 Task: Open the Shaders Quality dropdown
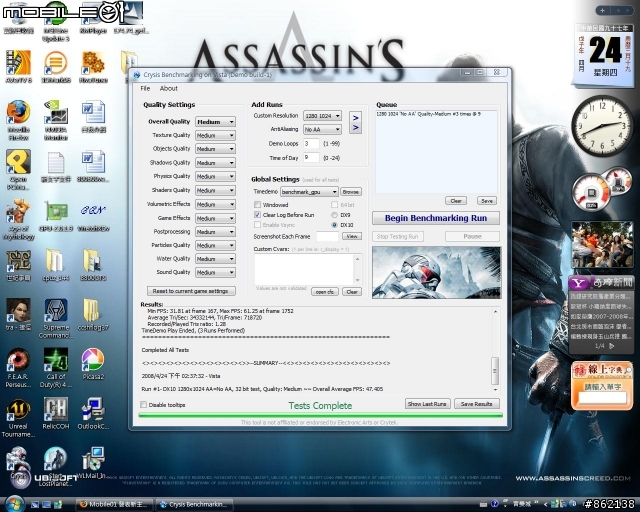coord(216,190)
